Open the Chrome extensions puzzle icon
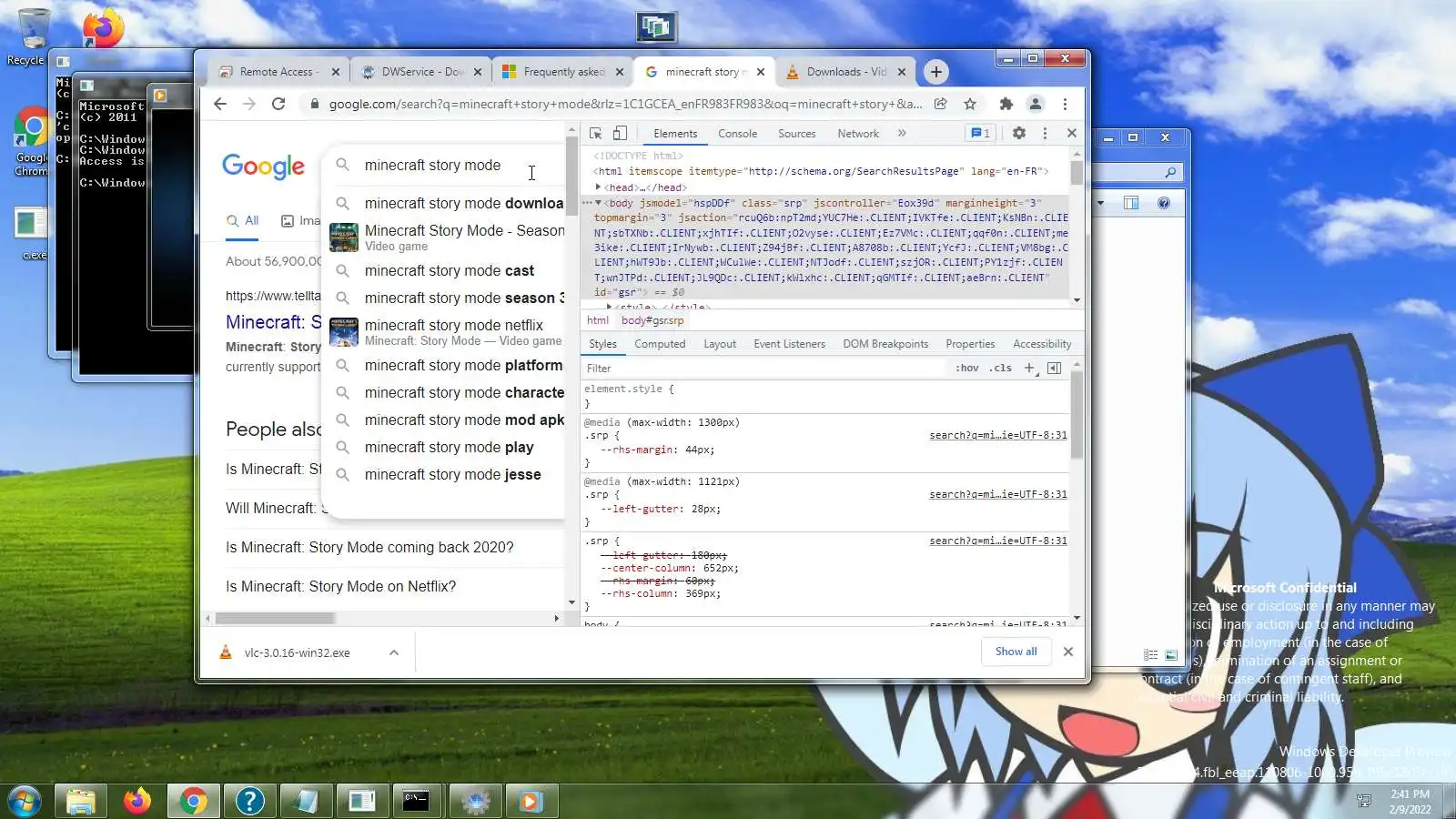1456x819 pixels. 1006,104
